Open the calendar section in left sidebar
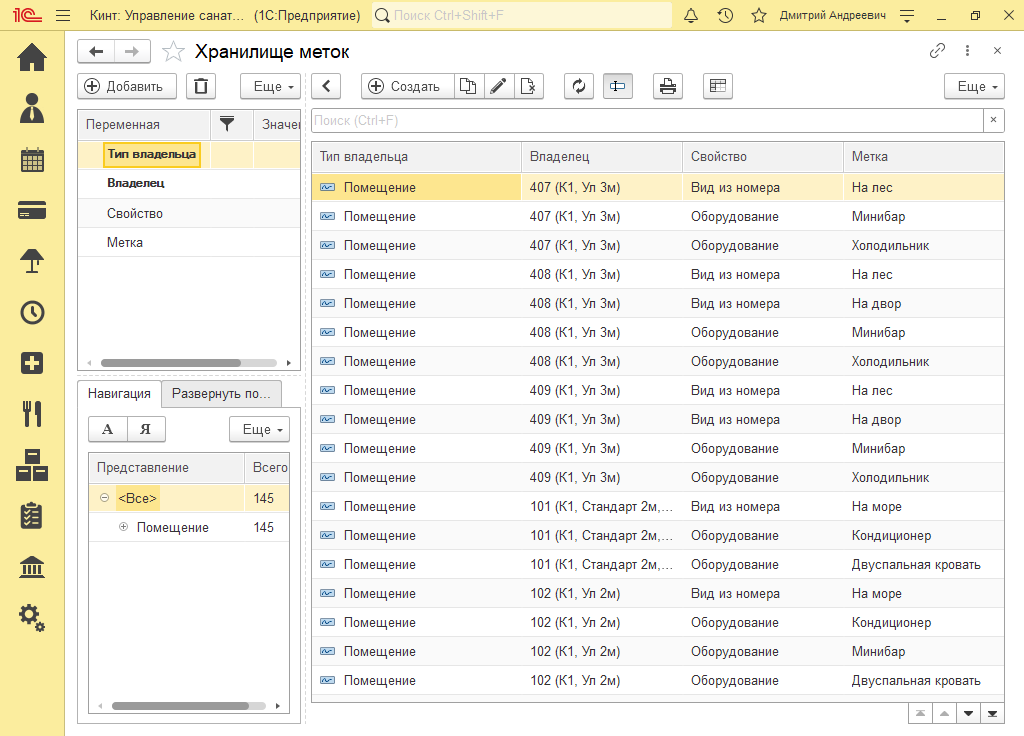The image size is (1024, 736). [x=32, y=160]
